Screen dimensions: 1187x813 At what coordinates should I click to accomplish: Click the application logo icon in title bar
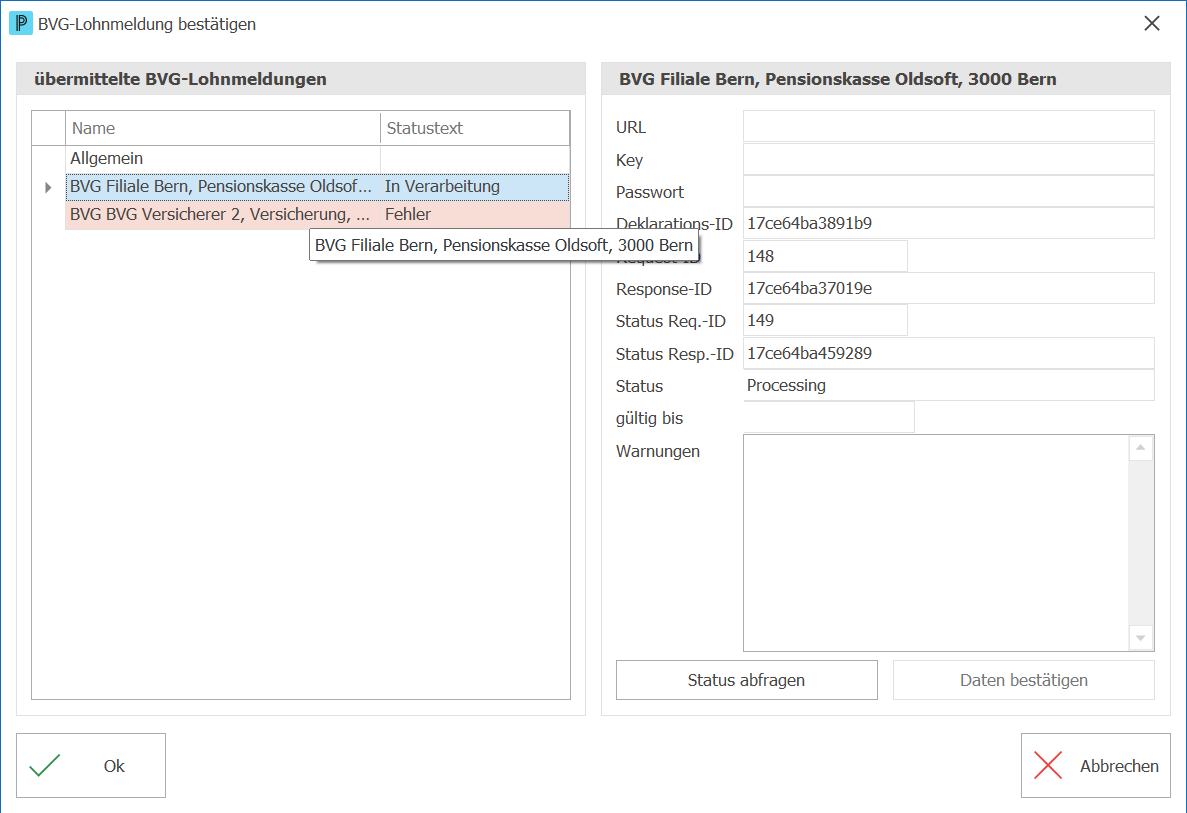click(x=20, y=23)
